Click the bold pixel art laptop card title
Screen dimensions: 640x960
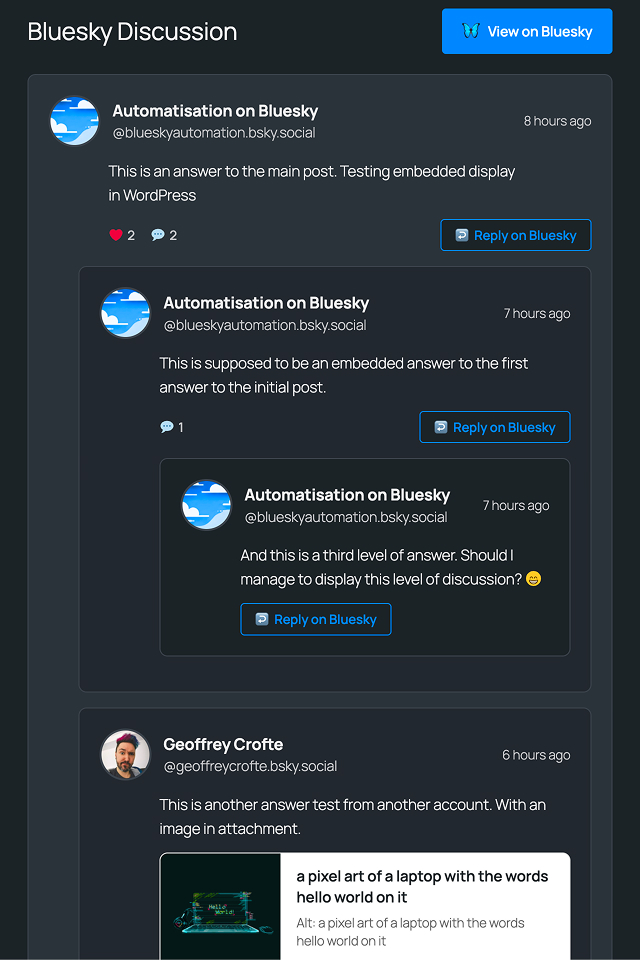pyautogui.click(x=422, y=886)
